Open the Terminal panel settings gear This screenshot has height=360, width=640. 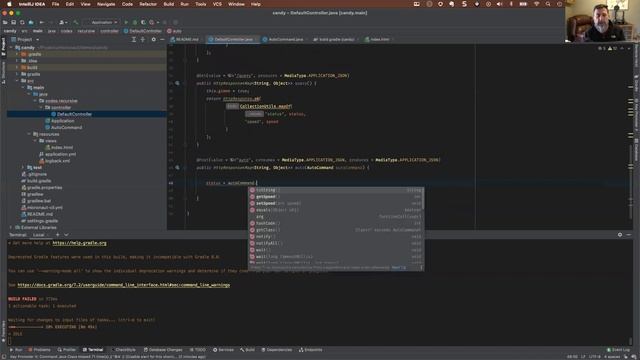(620, 235)
